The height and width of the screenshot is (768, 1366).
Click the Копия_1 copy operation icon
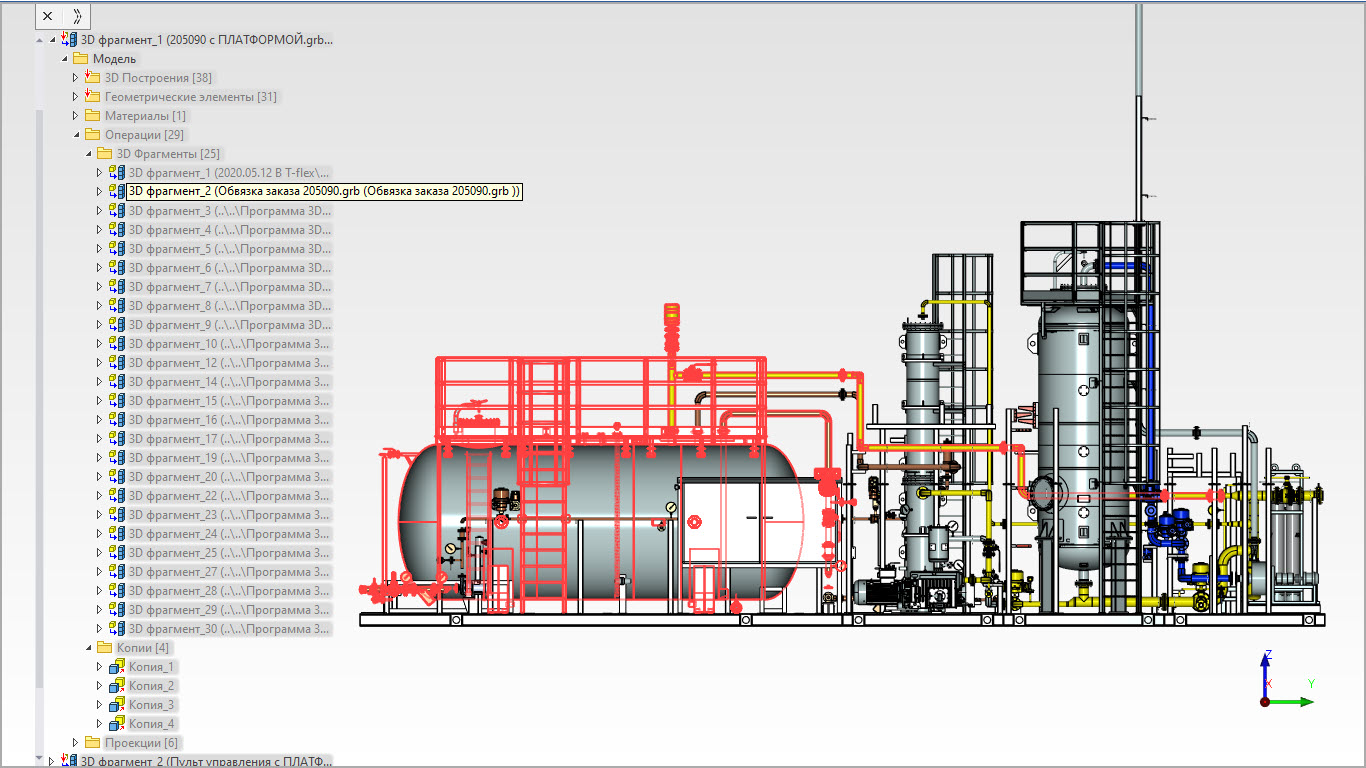coord(117,667)
